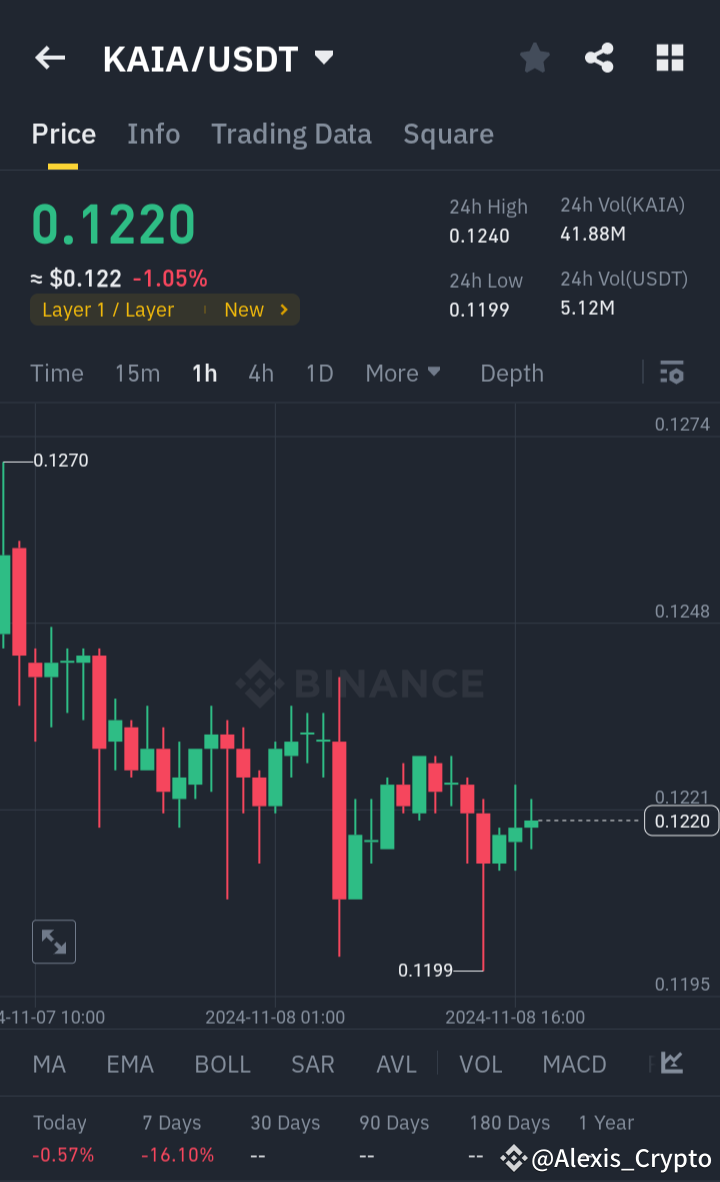Screen dimensions: 720x1182
Task: Expand the chart to fullscreen
Action: click(x=53, y=941)
